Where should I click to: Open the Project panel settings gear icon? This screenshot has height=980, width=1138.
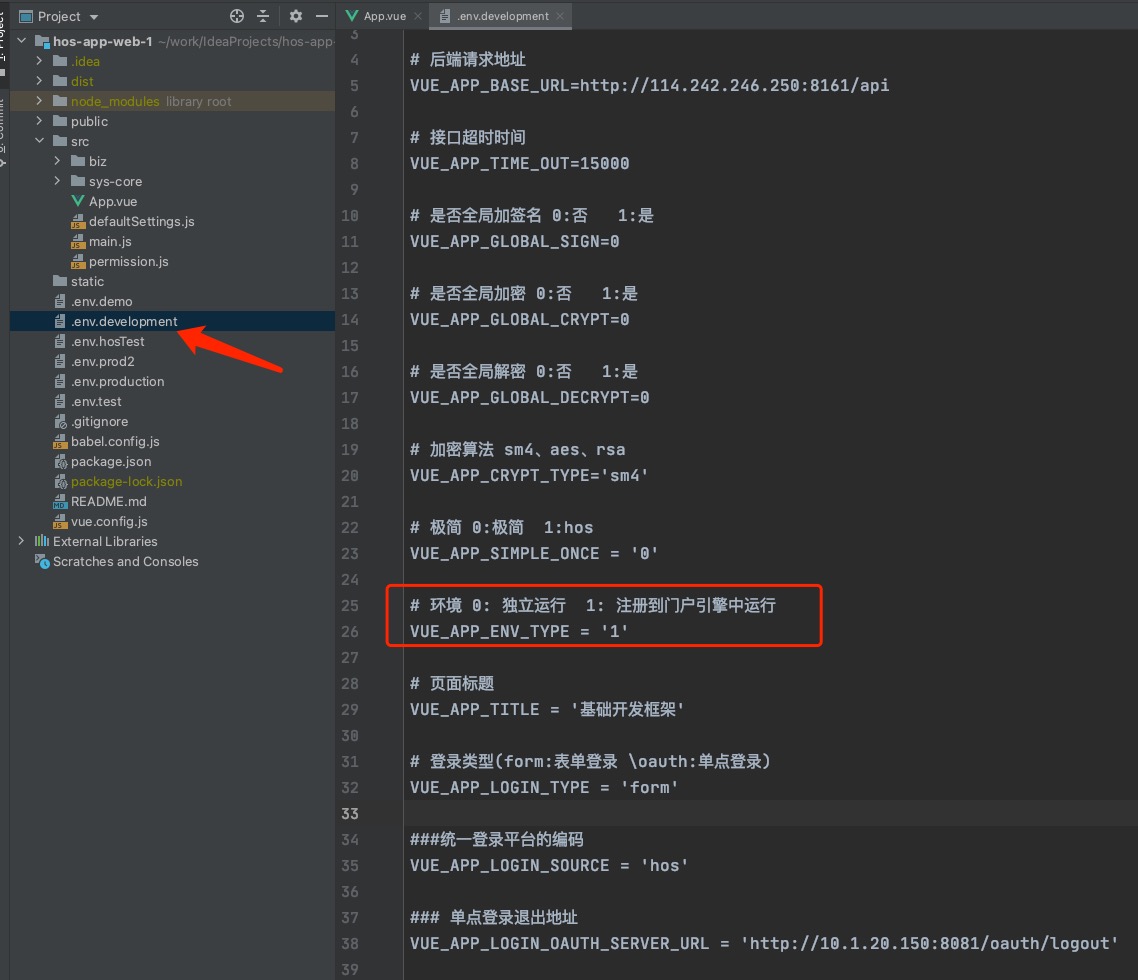point(295,16)
